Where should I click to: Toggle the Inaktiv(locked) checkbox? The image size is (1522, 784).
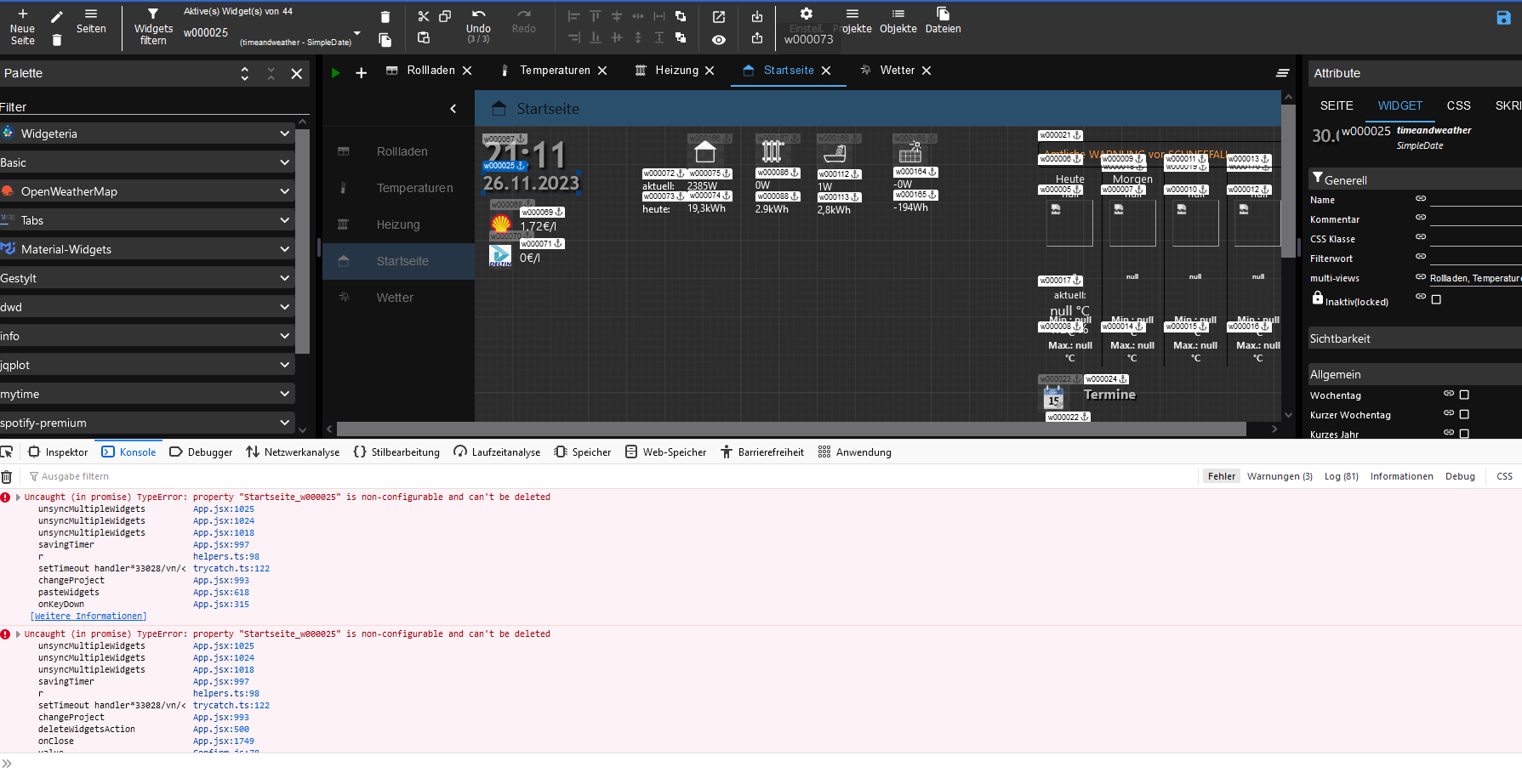pos(1436,299)
